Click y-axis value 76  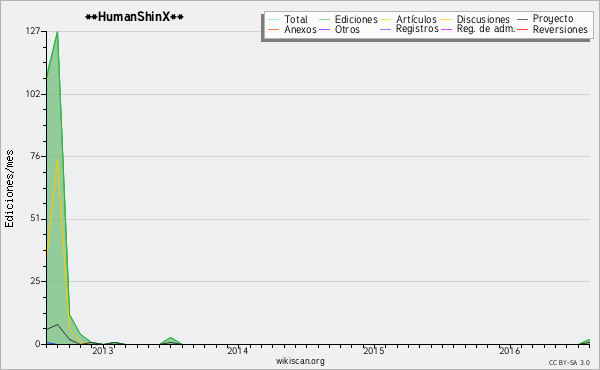click(35, 156)
